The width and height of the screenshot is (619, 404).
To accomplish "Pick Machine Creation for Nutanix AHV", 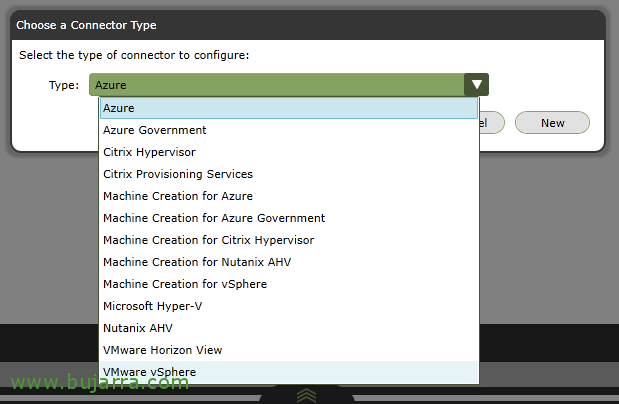I will [289, 262].
